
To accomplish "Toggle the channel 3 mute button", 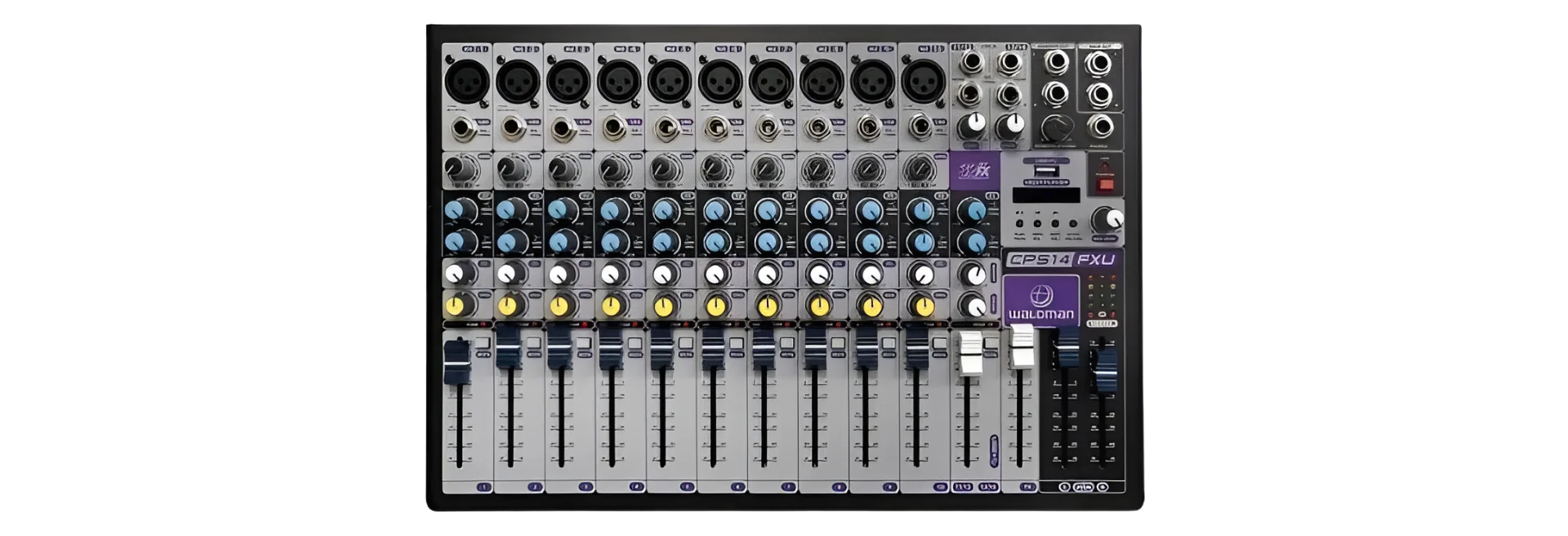I will click(x=584, y=344).
